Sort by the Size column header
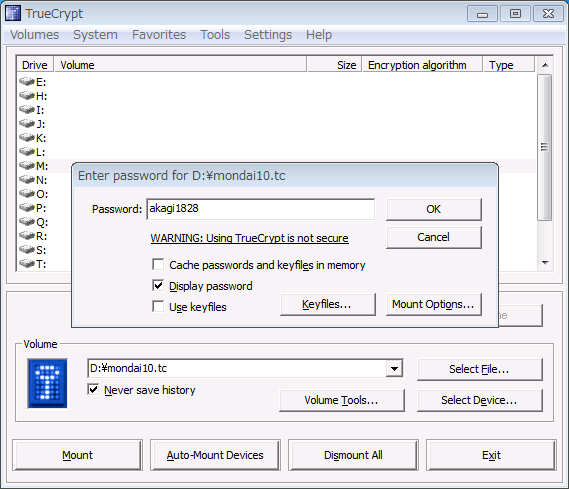 tap(334, 65)
